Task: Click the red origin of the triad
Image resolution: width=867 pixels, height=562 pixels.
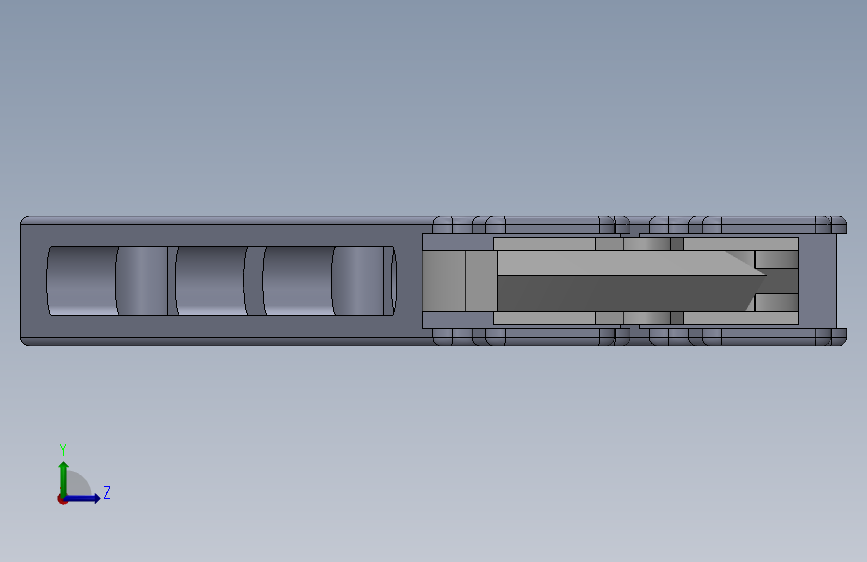Action: point(62,499)
